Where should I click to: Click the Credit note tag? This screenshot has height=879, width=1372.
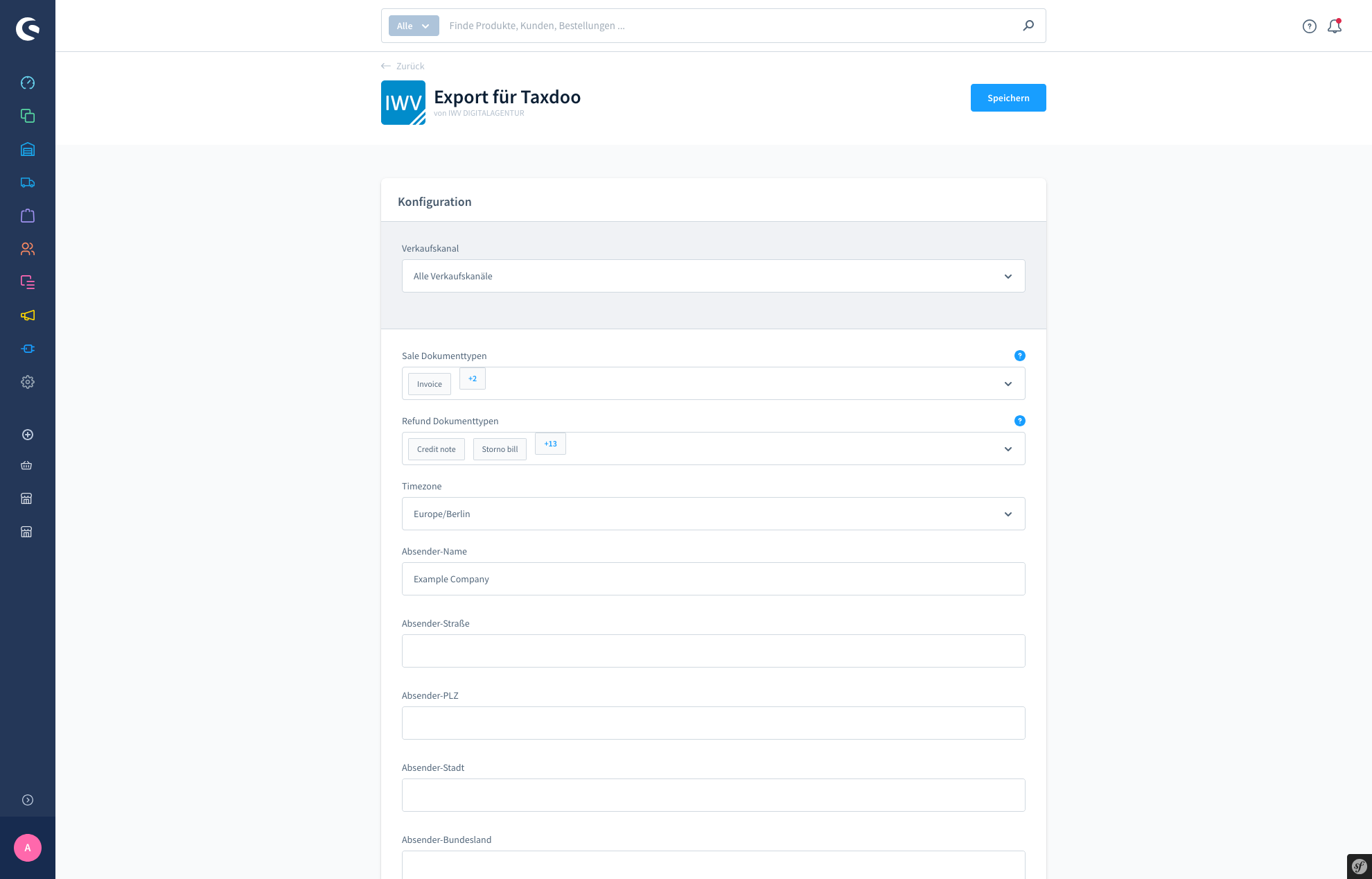click(437, 449)
